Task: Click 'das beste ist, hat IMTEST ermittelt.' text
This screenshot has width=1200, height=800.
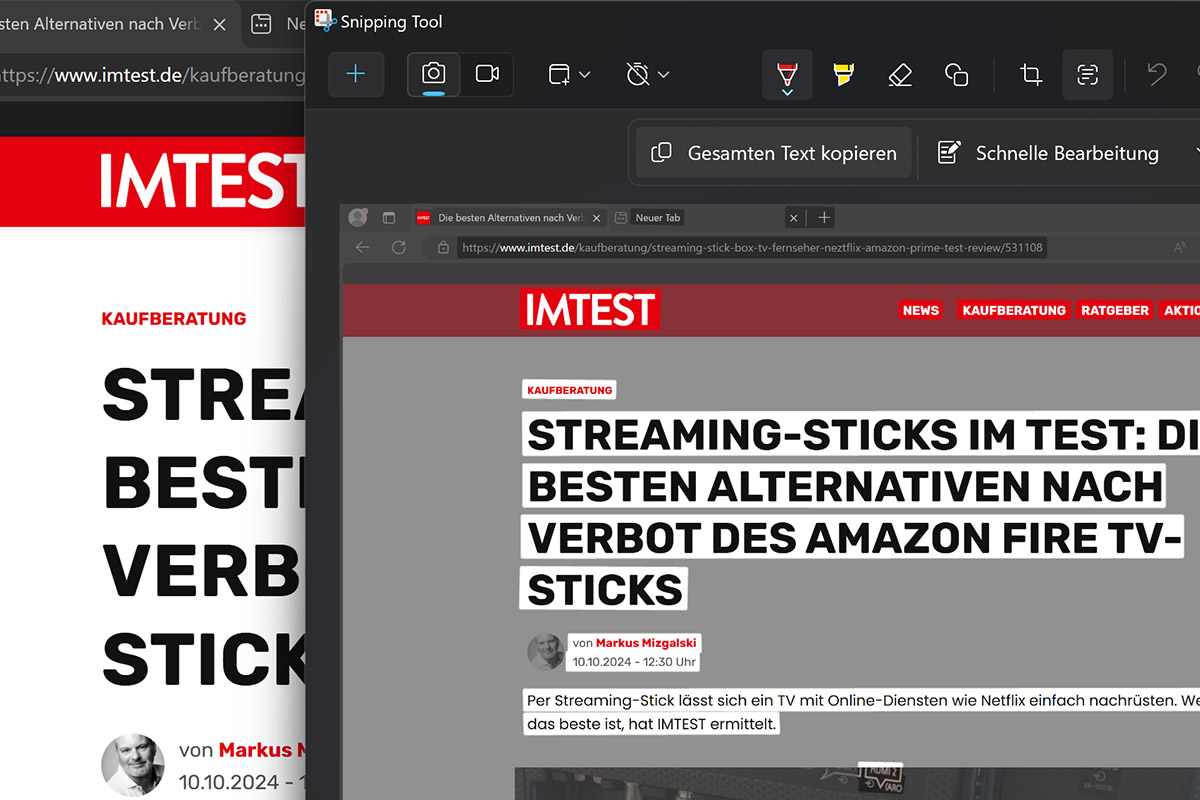Action: (651, 724)
